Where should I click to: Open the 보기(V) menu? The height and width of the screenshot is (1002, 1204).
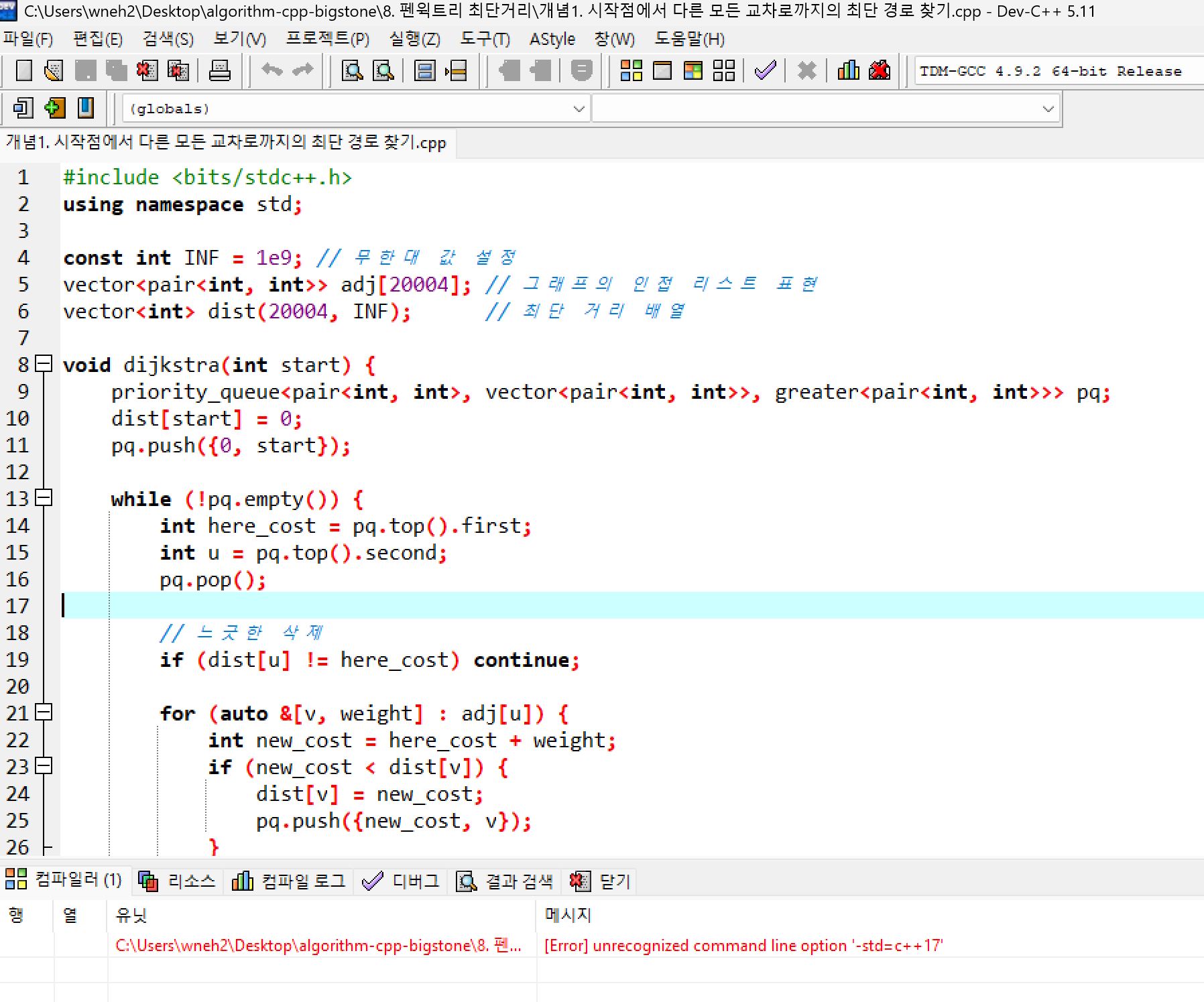click(239, 39)
